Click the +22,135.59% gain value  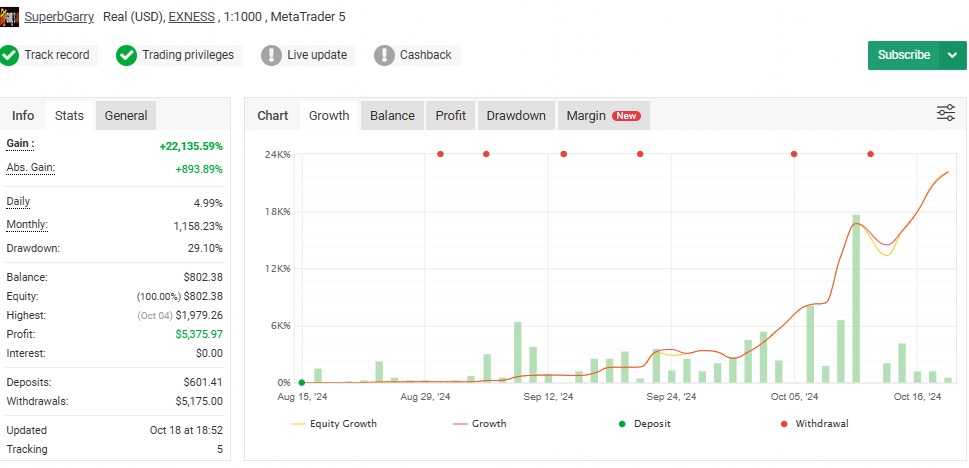tap(191, 147)
